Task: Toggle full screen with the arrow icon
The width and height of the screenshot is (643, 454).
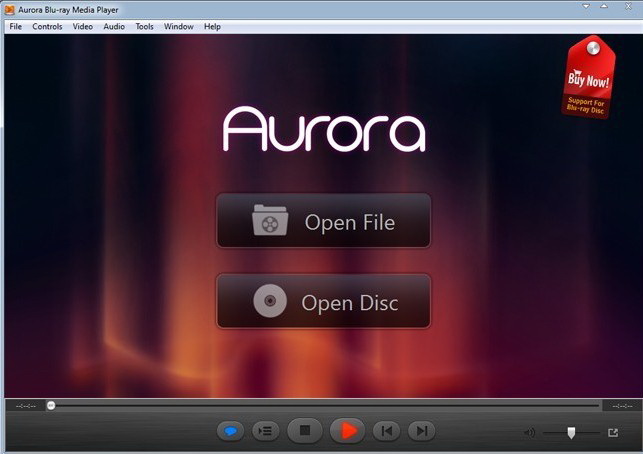Action: coord(613,432)
